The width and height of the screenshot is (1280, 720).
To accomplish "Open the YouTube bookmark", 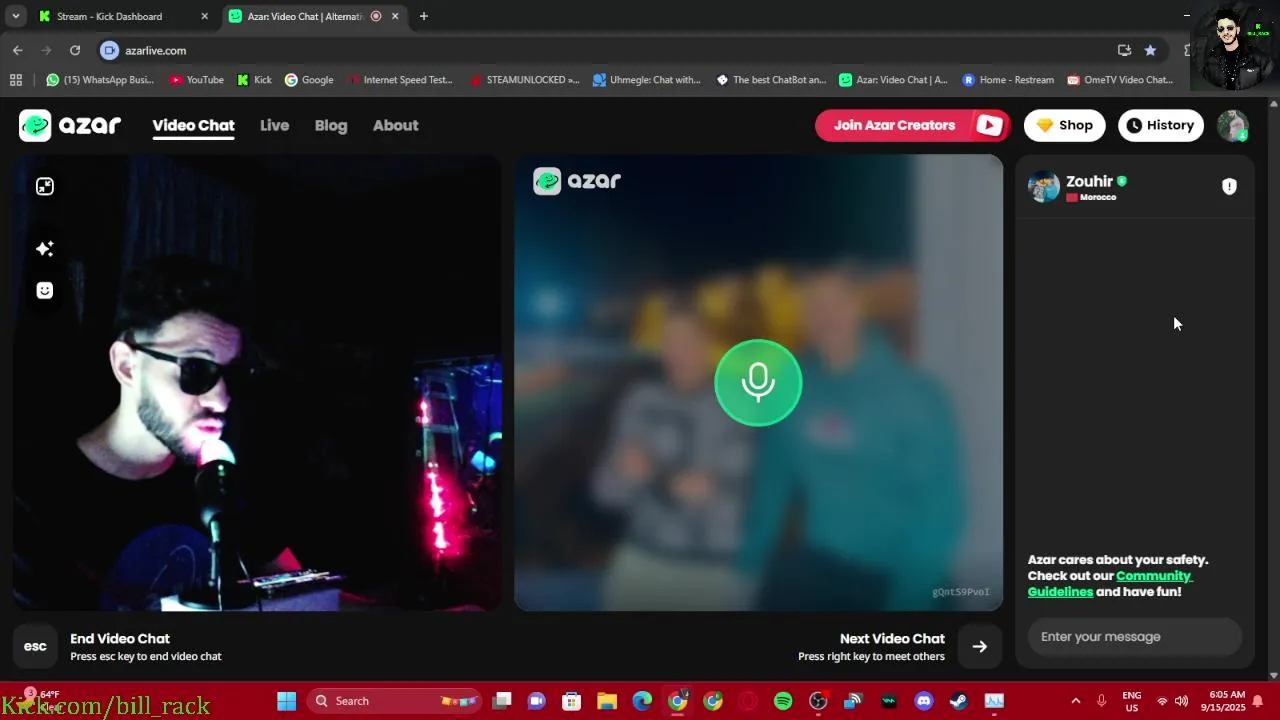I will click(197, 80).
